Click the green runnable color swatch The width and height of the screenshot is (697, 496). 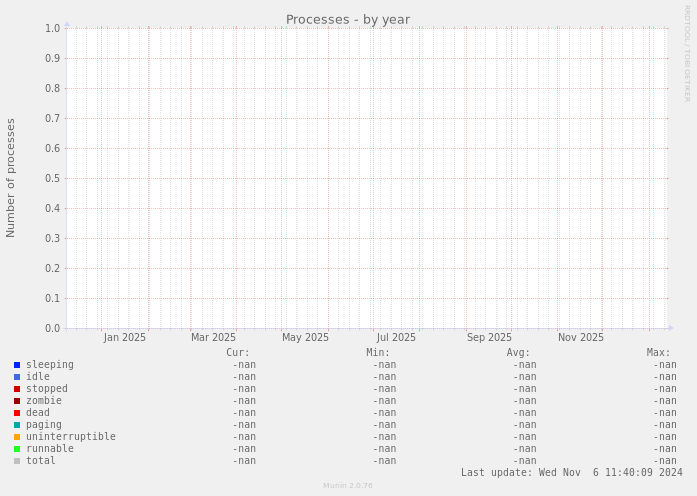(x=17, y=449)
